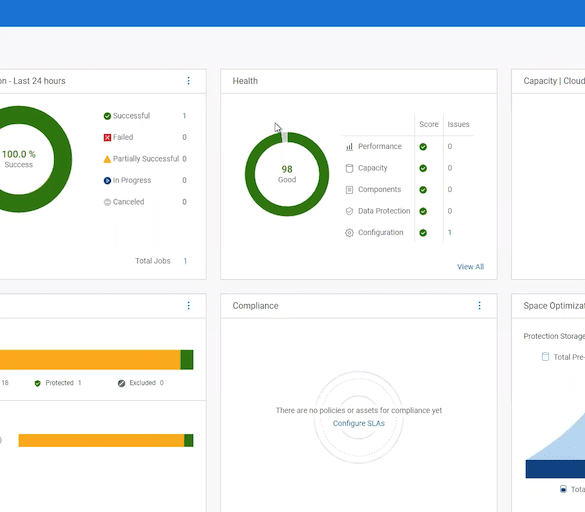Image resolution: width=585 pixels, height=512 pixels.
Task: Click the Total Pre- storage cylinder icon
Action: [x=545, y=357]
